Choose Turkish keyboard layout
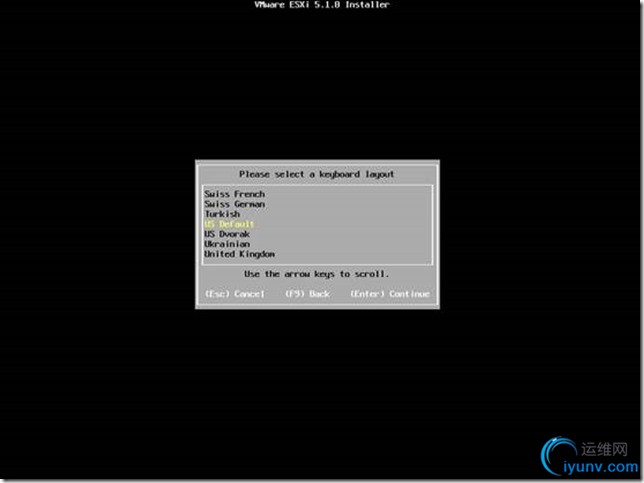 [x=222, y=214]
